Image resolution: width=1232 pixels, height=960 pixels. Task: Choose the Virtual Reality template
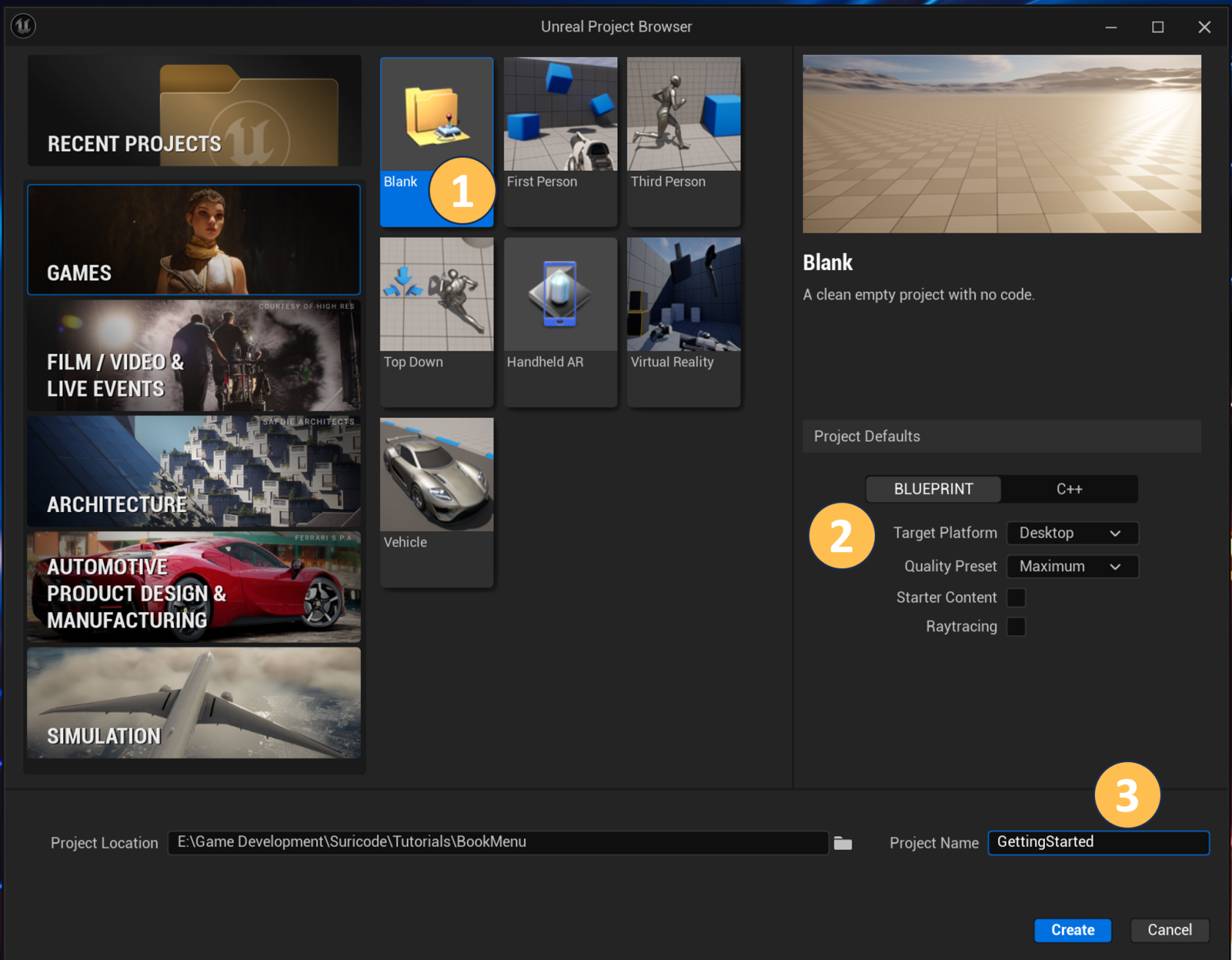[683, 322]
